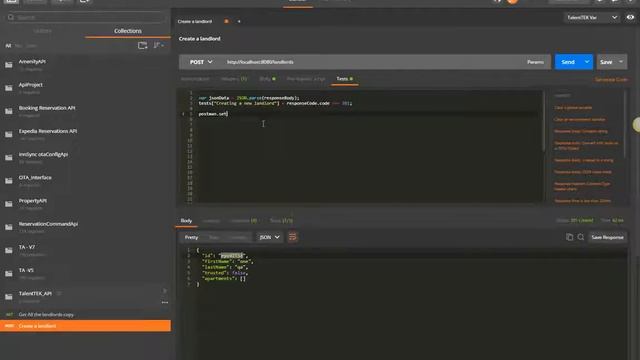Open the response Headers tab
Screen dimensions: 640x360
tap(243, 221)
